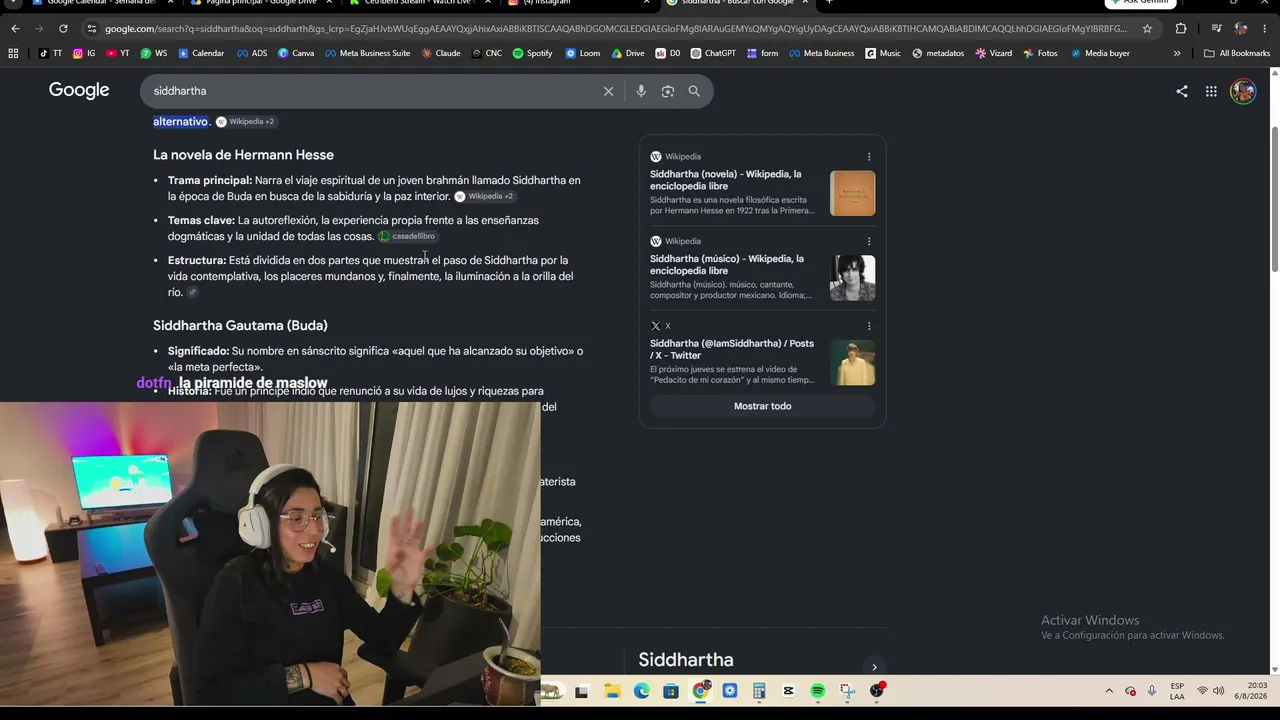1280x720 pixels.
Task: Open the Vizard bookmark
Action: pos(993,53)
